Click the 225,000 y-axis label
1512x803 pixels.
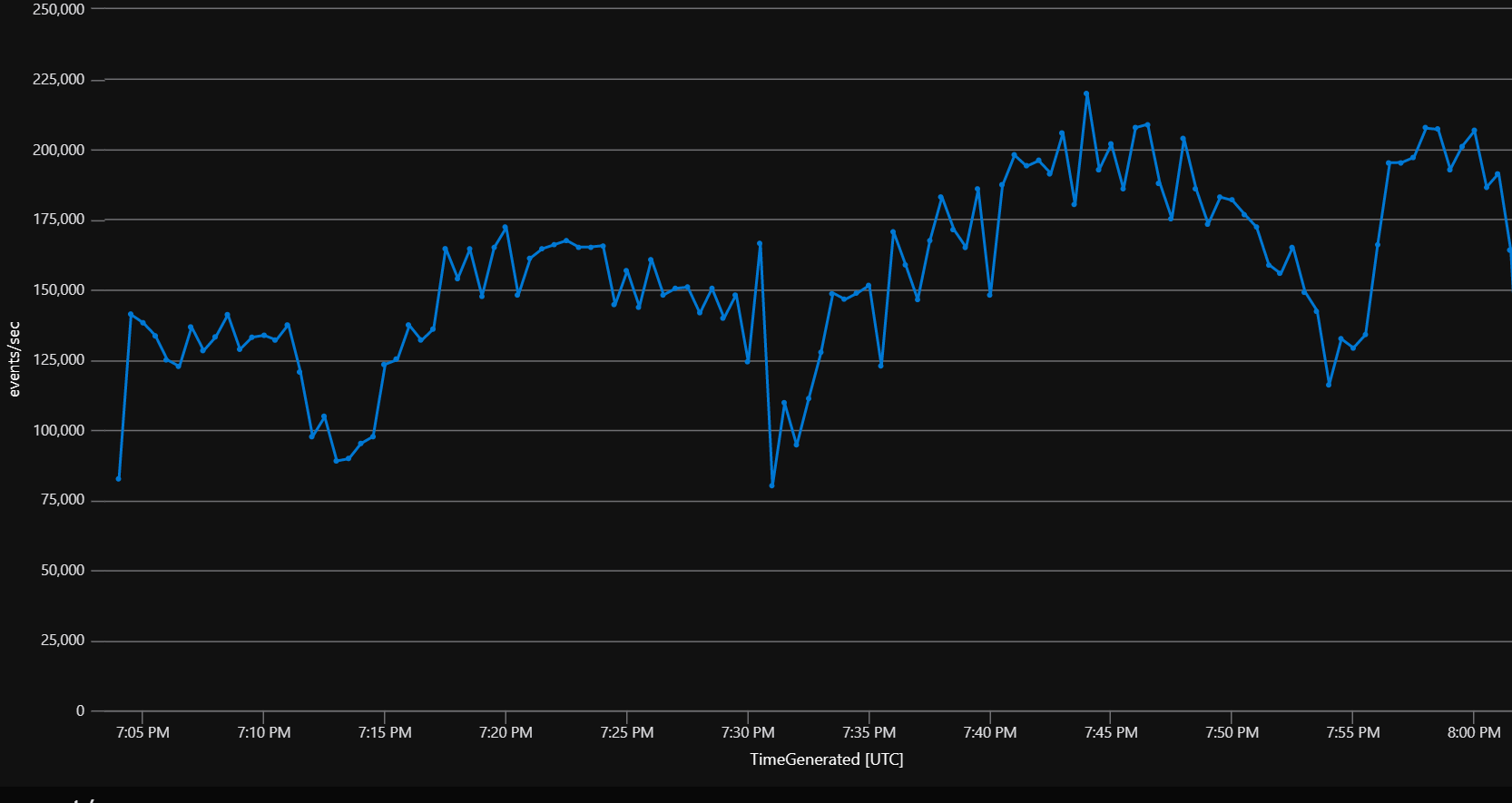[x=59, y=80]
